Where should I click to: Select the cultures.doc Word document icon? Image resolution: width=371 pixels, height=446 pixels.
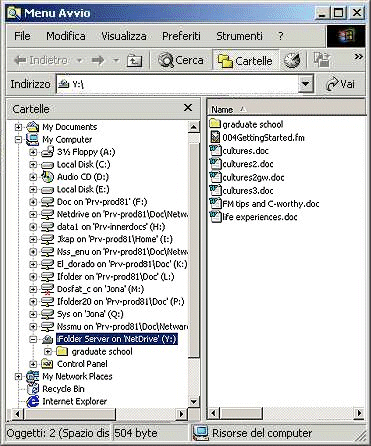(x=215, y=150)
